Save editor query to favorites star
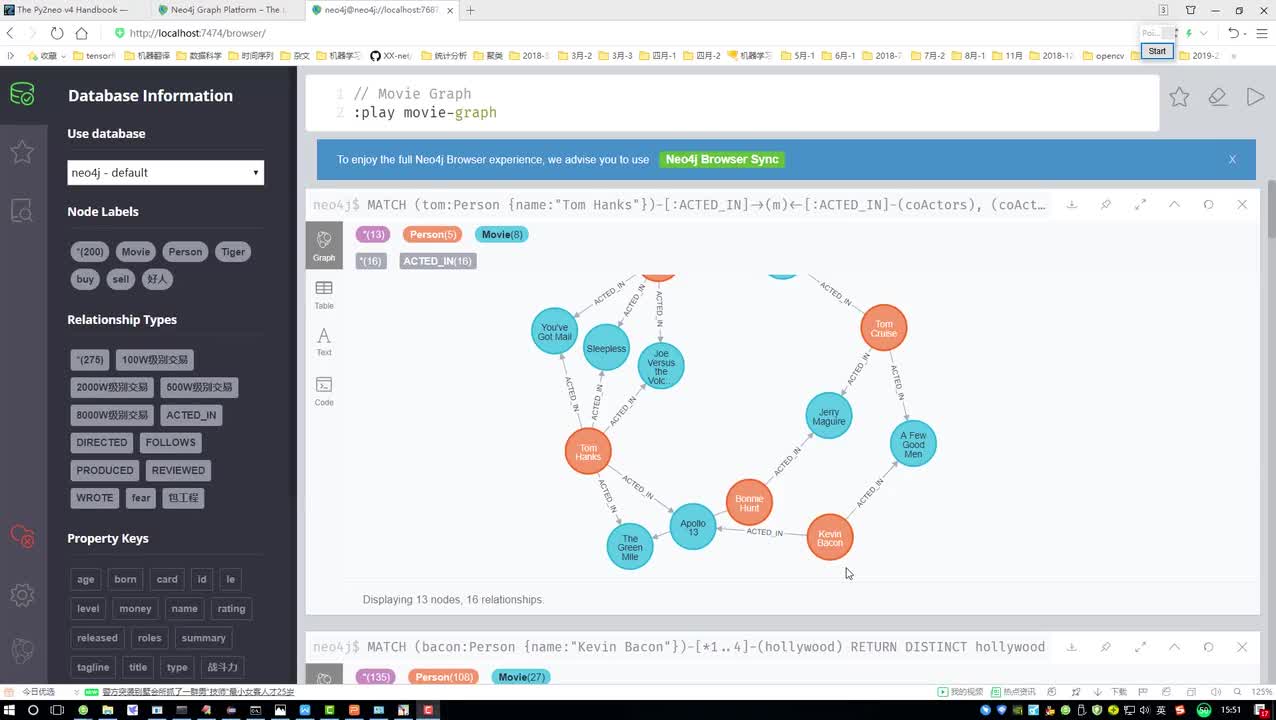 point(1179,97)
